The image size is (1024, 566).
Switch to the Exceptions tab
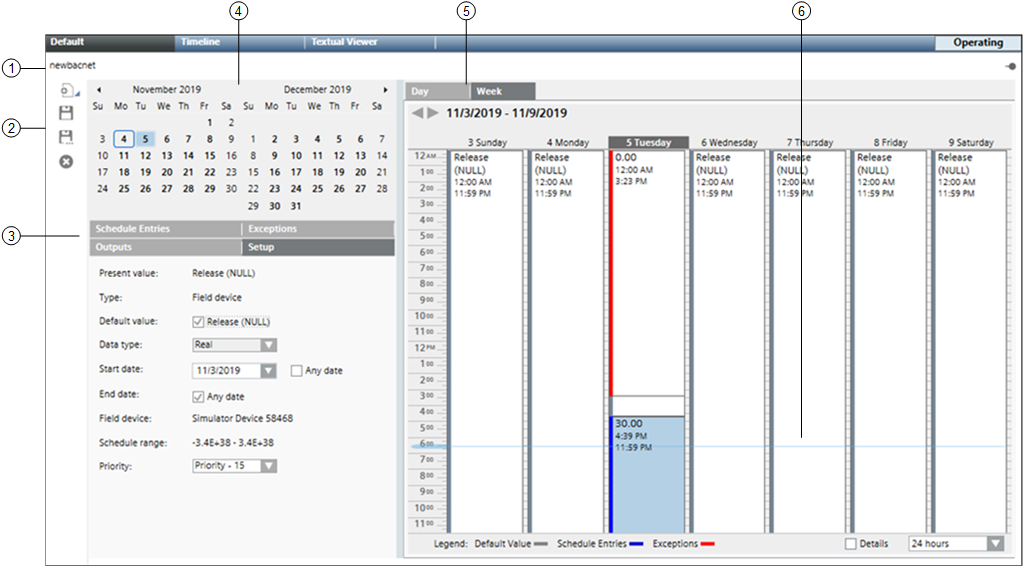(318, 229)
